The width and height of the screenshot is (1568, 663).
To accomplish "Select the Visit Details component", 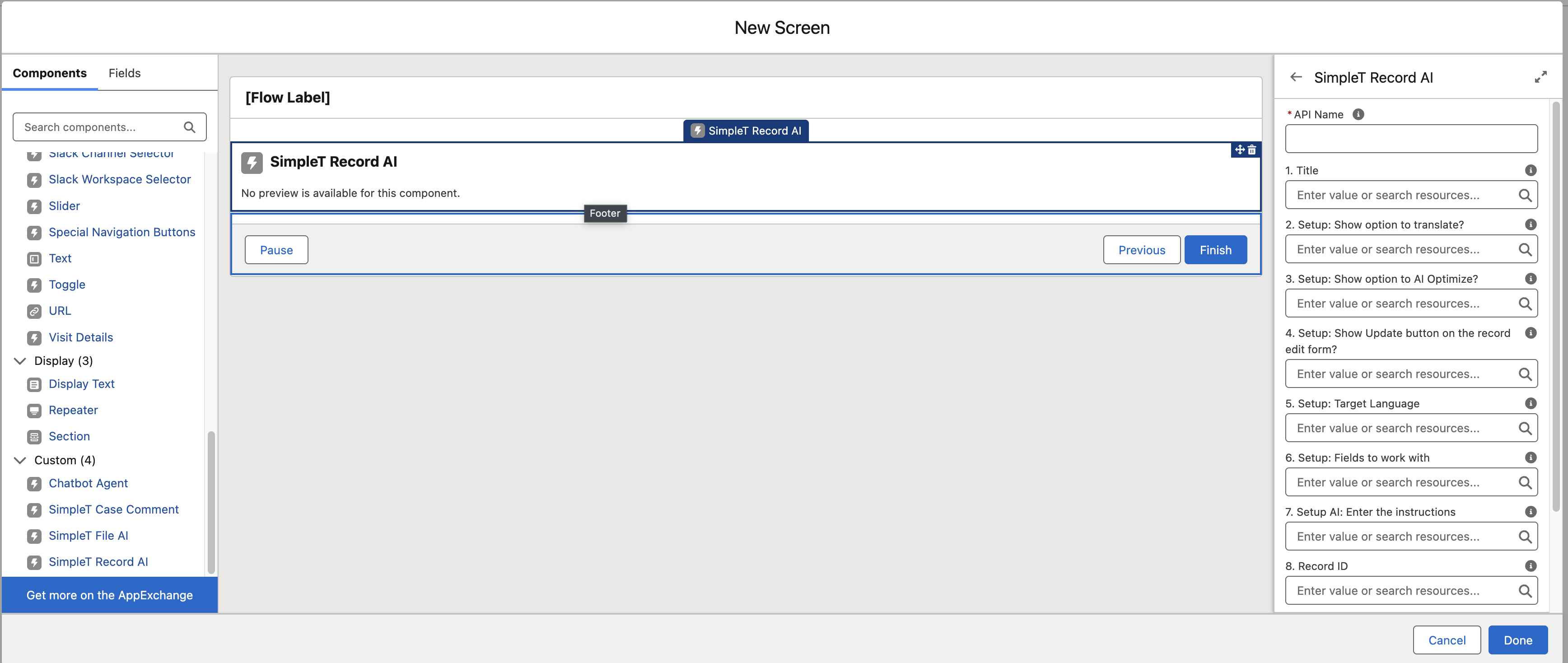I will coord(81,337).
